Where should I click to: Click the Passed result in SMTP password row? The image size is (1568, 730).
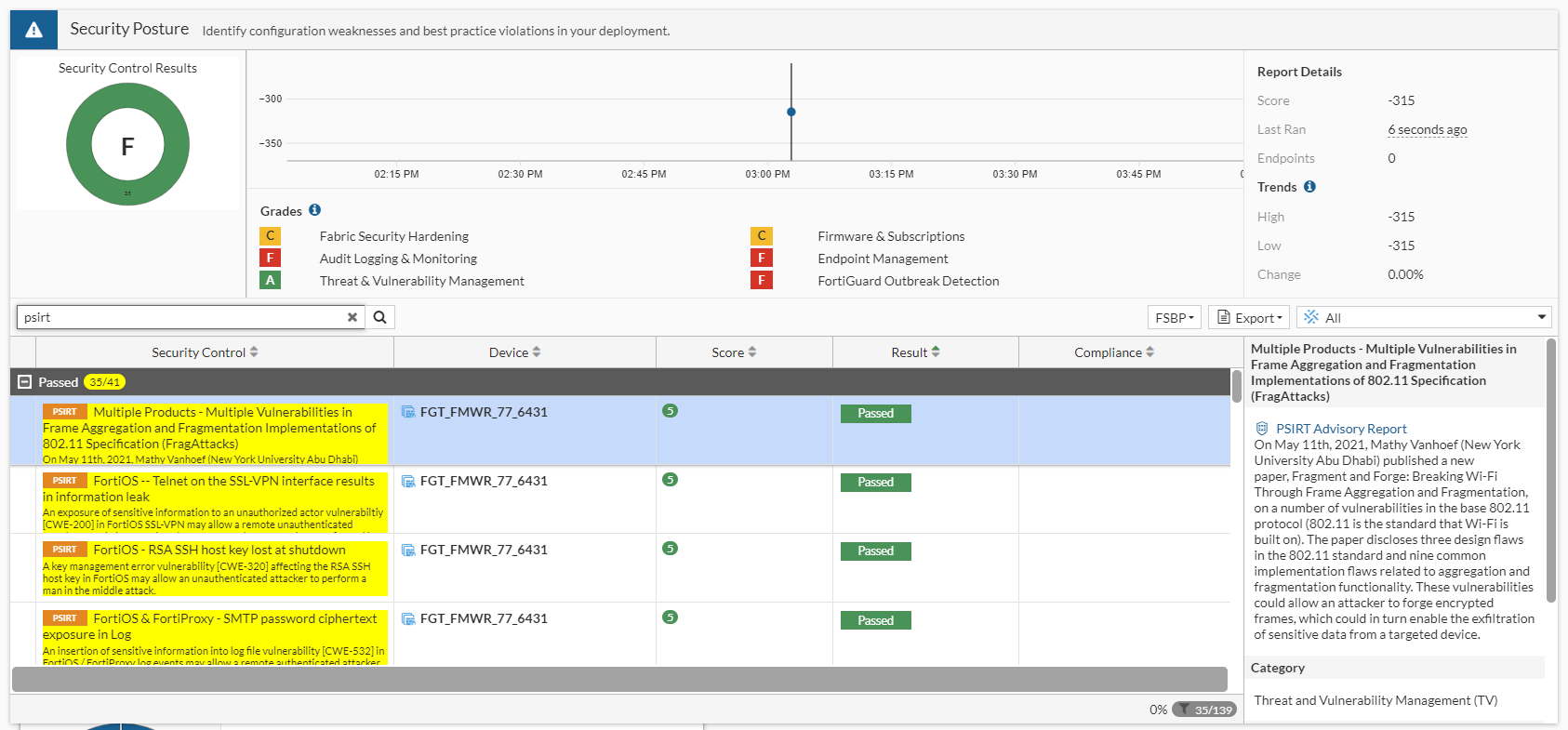875,620
